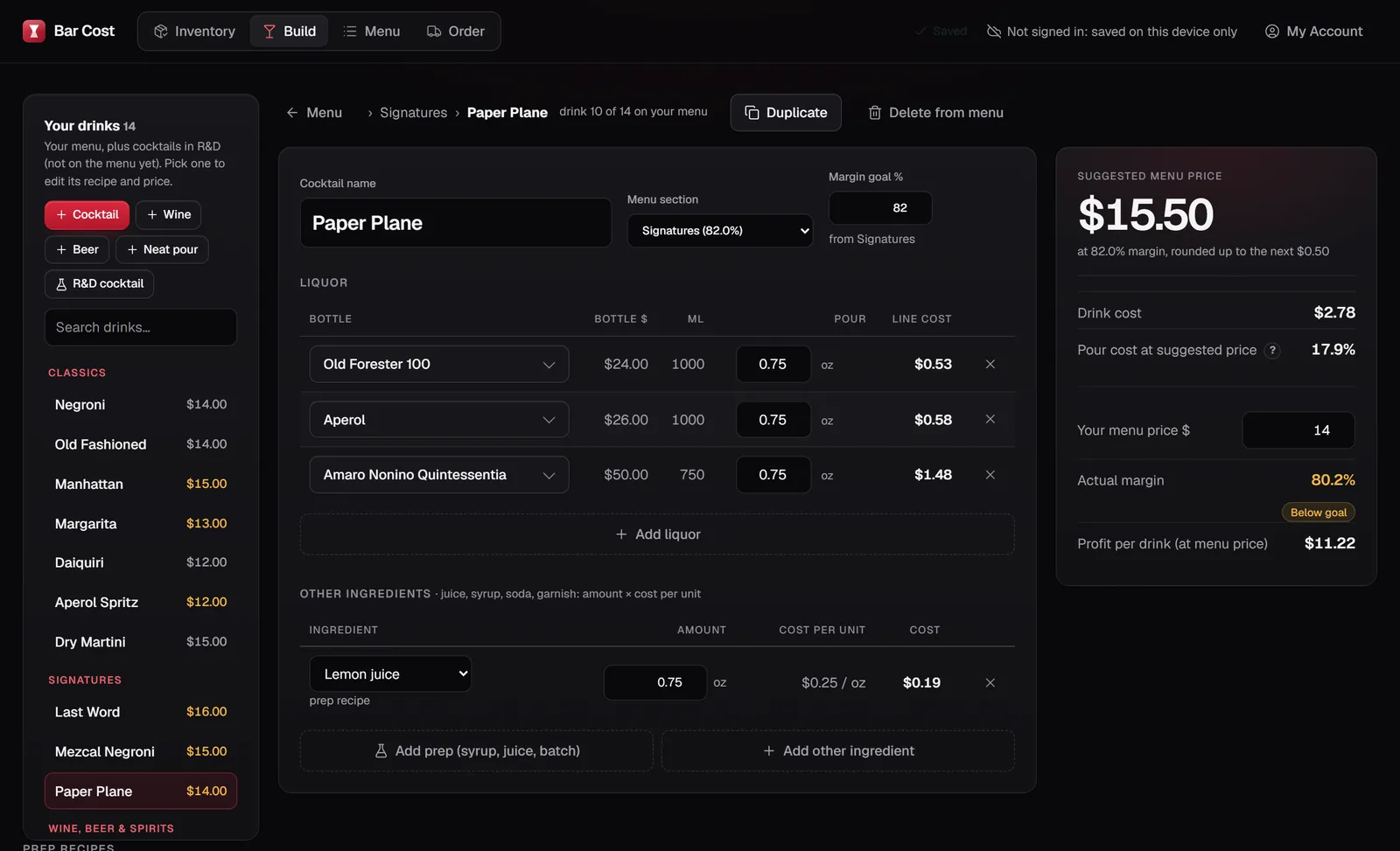1400x851 pixels.
Task: Click the not signed in cloud icon
Action: pos(994,31)
